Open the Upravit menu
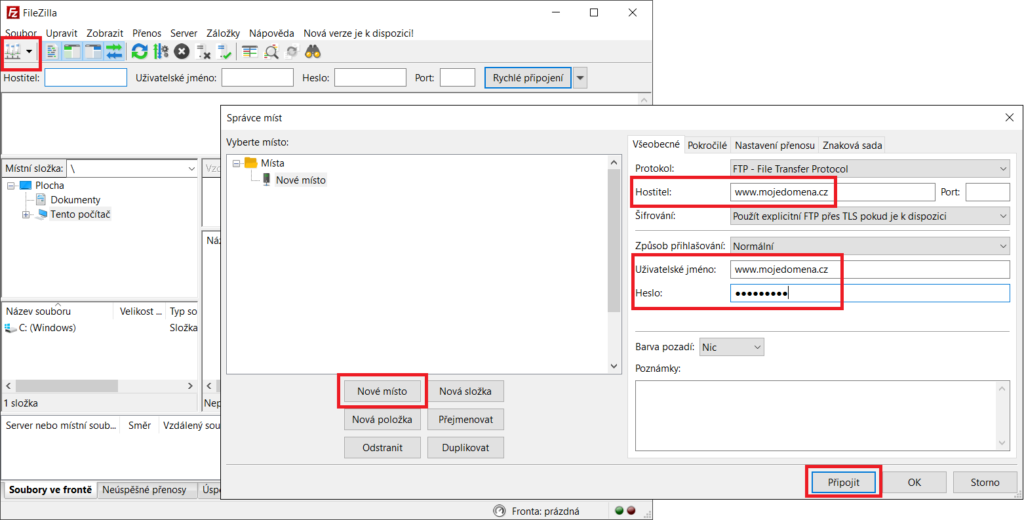Screen dimensions: 1024x520 pos(62,33)
